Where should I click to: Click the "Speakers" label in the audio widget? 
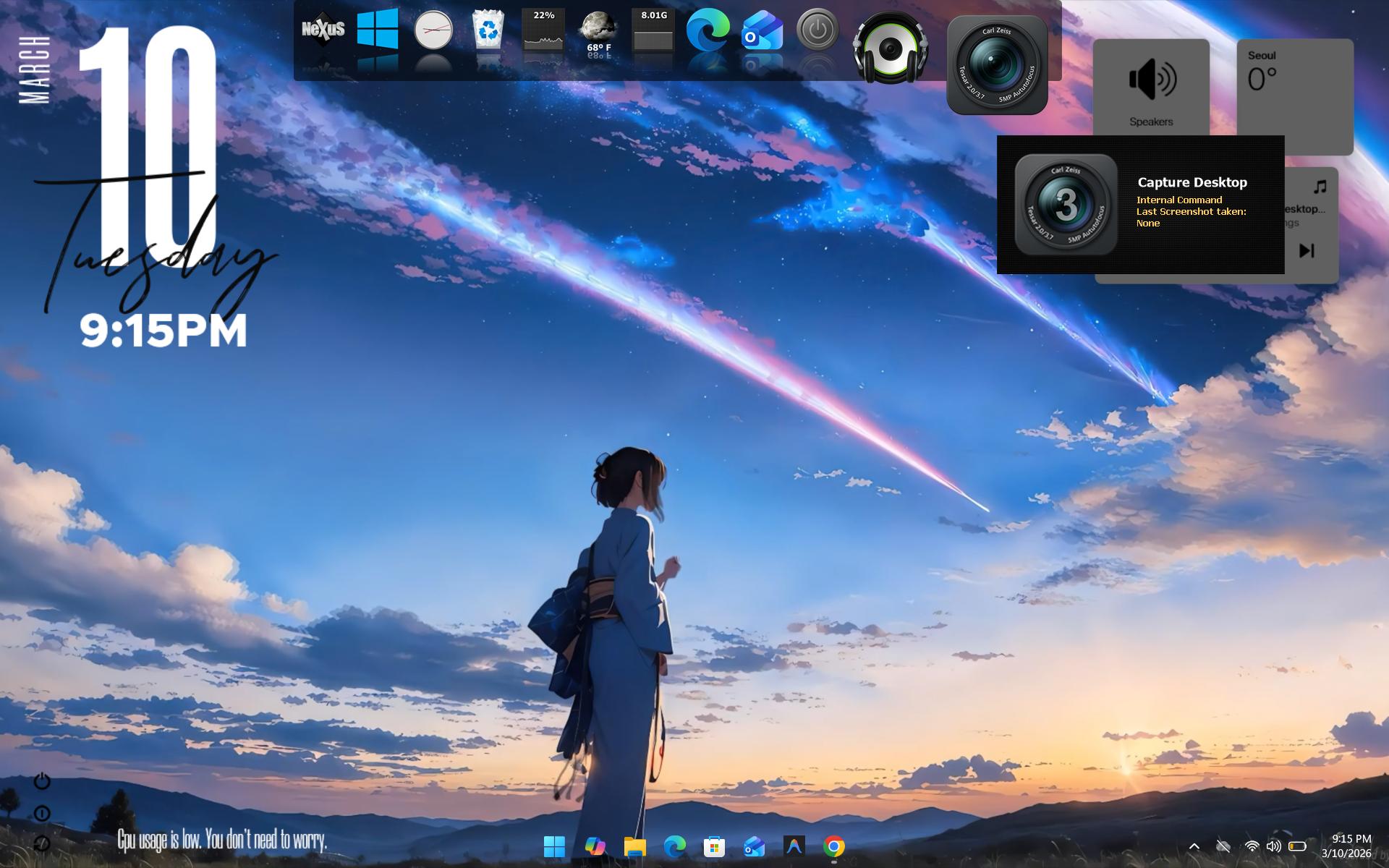click(1151, 122)
